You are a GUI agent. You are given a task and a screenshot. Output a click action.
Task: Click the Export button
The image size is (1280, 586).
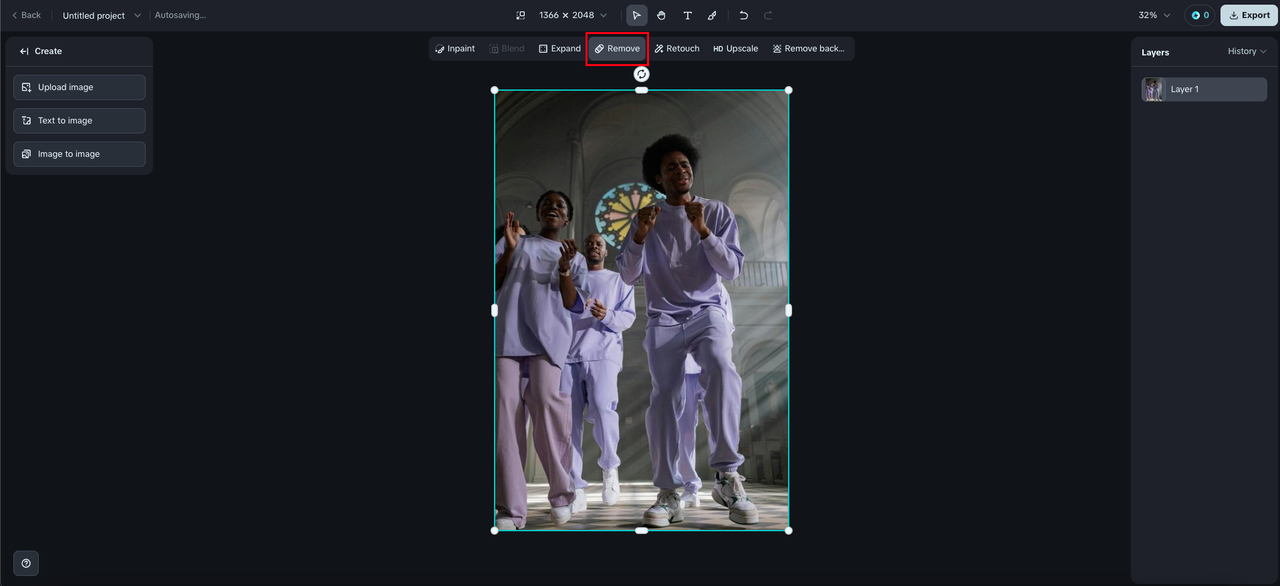(x=1249, y=15)
